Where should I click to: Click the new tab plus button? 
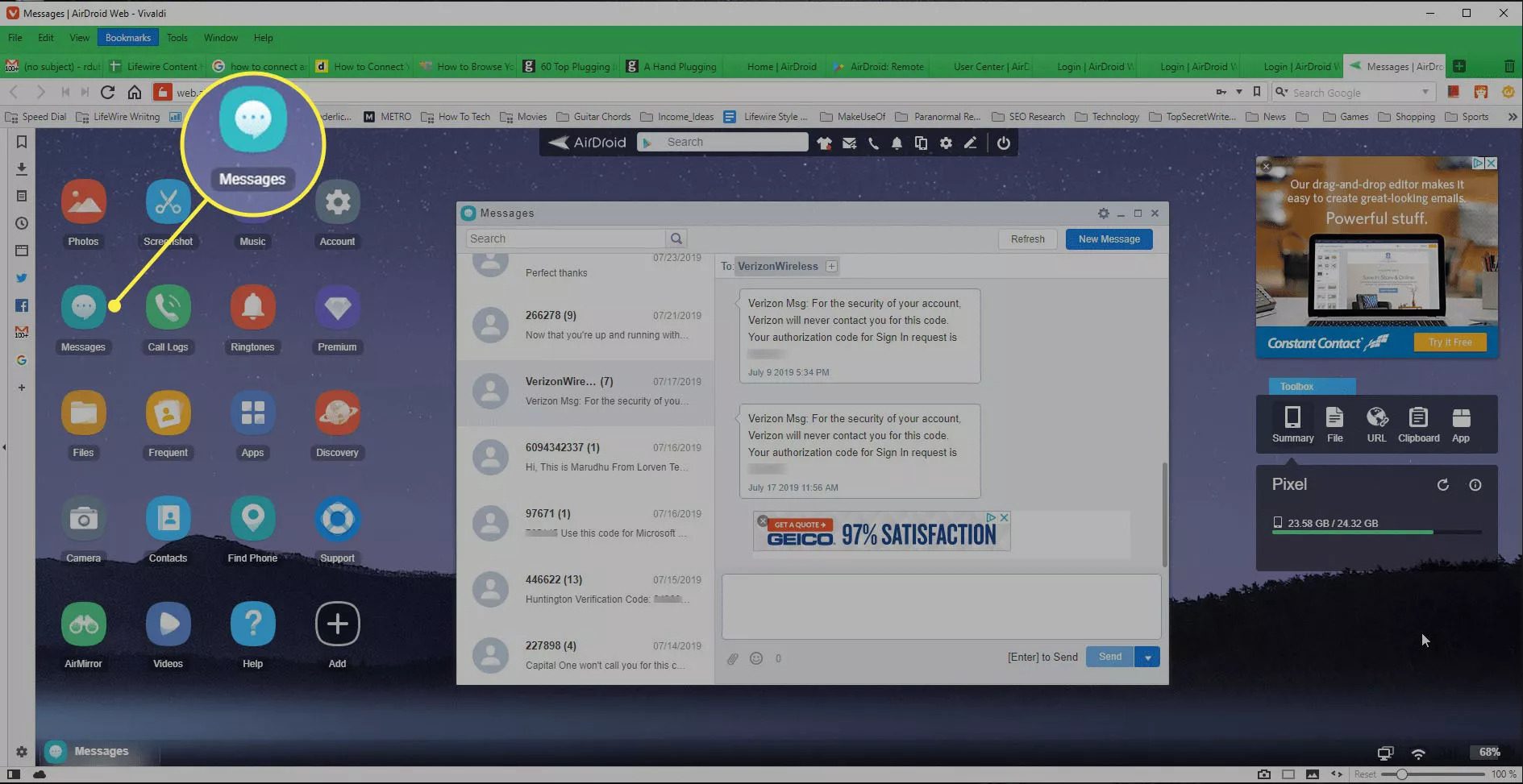[x=1459, y=66]
